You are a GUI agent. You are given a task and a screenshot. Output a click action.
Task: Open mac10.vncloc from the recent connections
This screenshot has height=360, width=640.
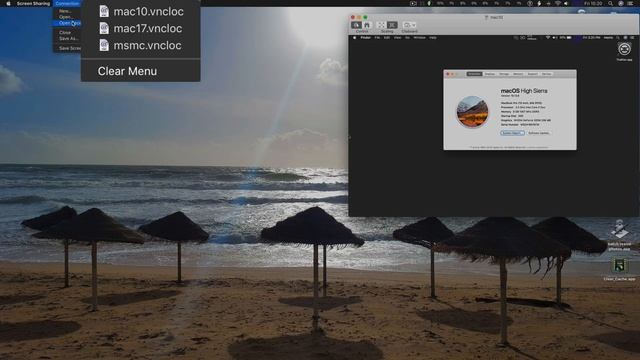click(x=140, y=11)
